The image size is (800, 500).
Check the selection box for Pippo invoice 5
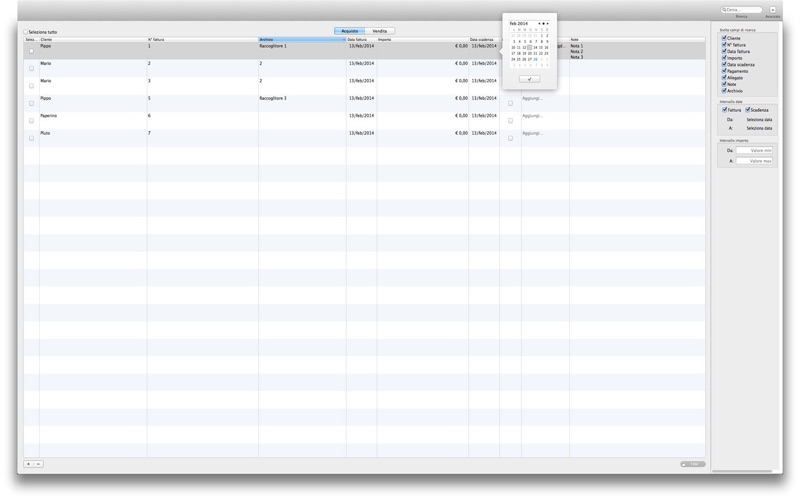click(32, 104)
